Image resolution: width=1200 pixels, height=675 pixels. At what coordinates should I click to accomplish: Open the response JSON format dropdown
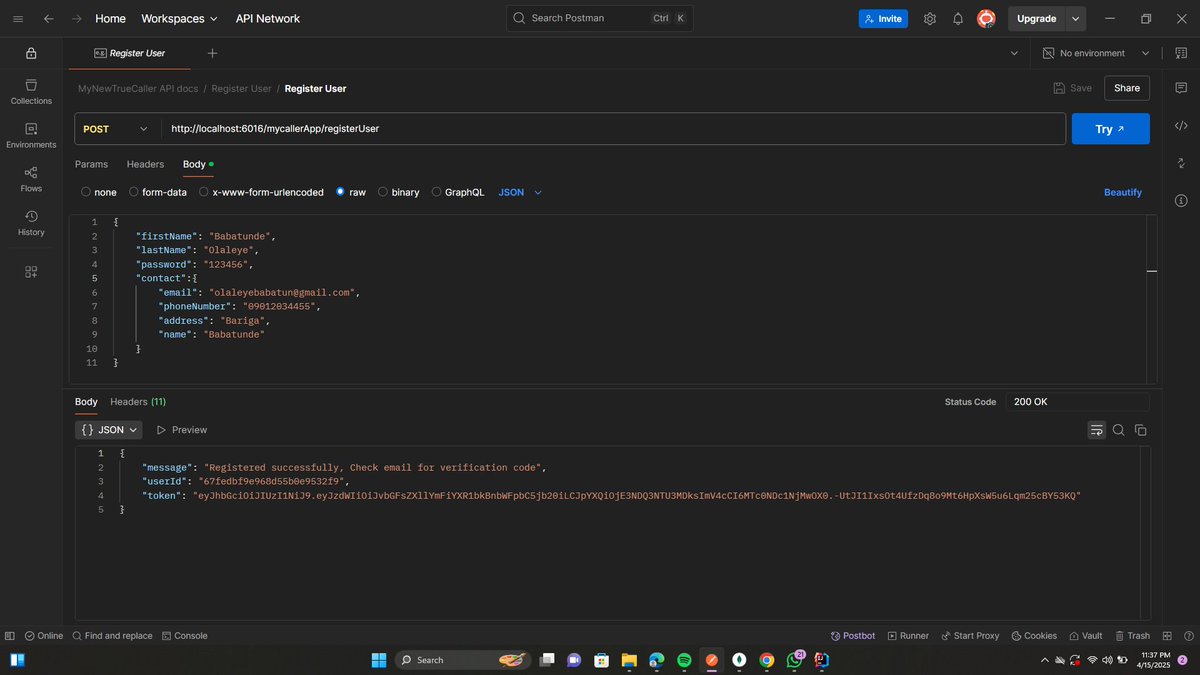[109, 430]
